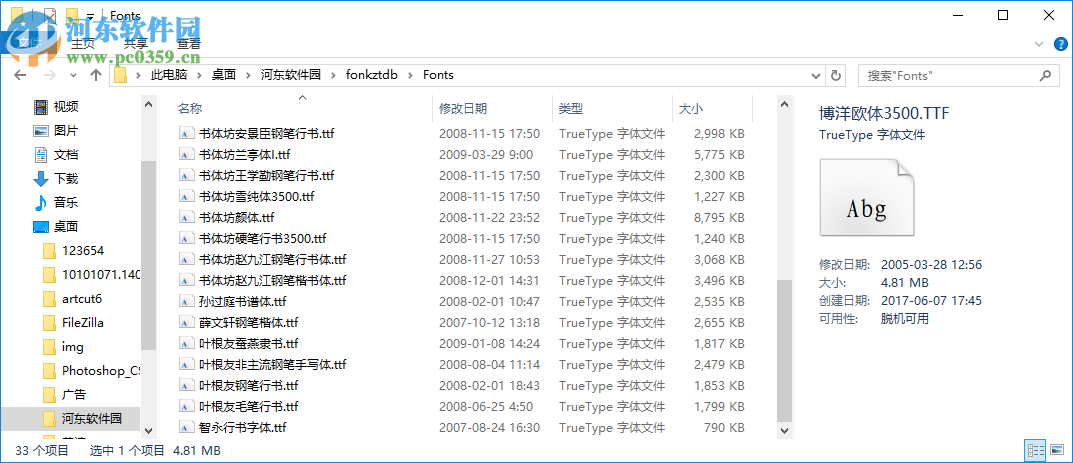
Task: Expand the fonkztdb breadcrumb chevron
Action: [411, 75]
